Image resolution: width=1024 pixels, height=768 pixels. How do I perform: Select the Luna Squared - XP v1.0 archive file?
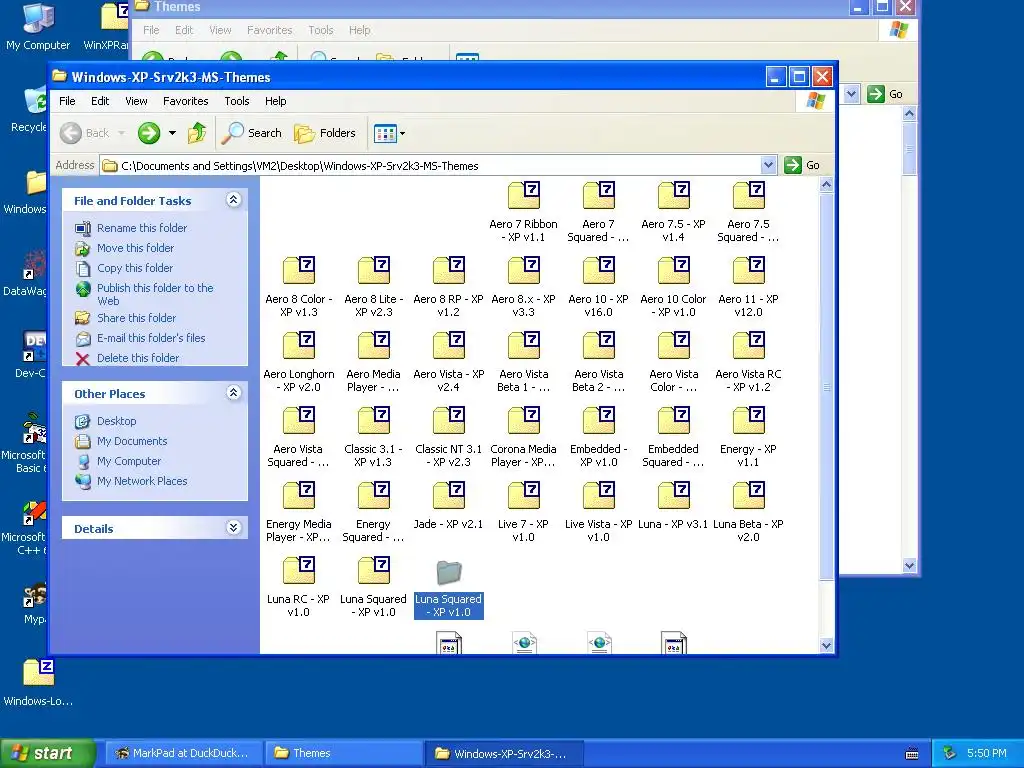click(x=374, y=588)
